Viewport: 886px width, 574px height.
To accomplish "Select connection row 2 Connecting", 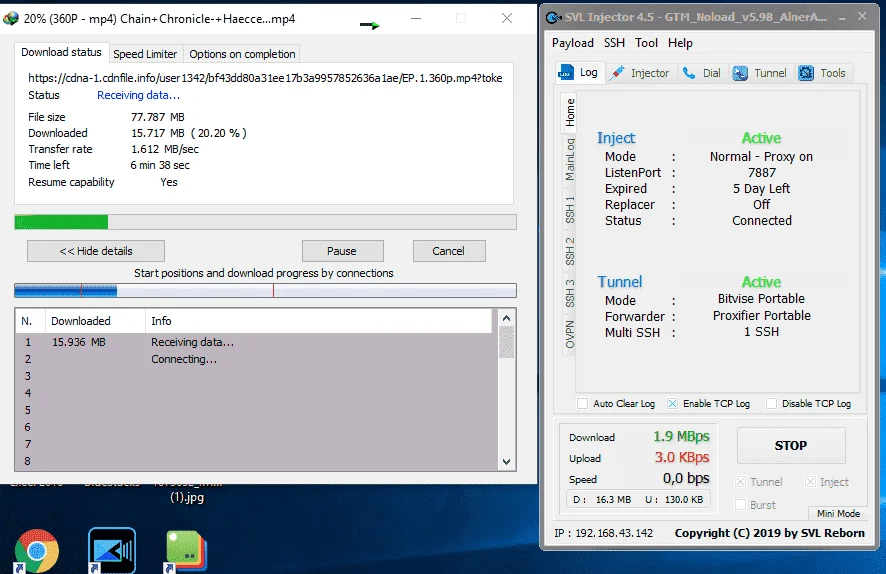I will [x=257, y=359].
